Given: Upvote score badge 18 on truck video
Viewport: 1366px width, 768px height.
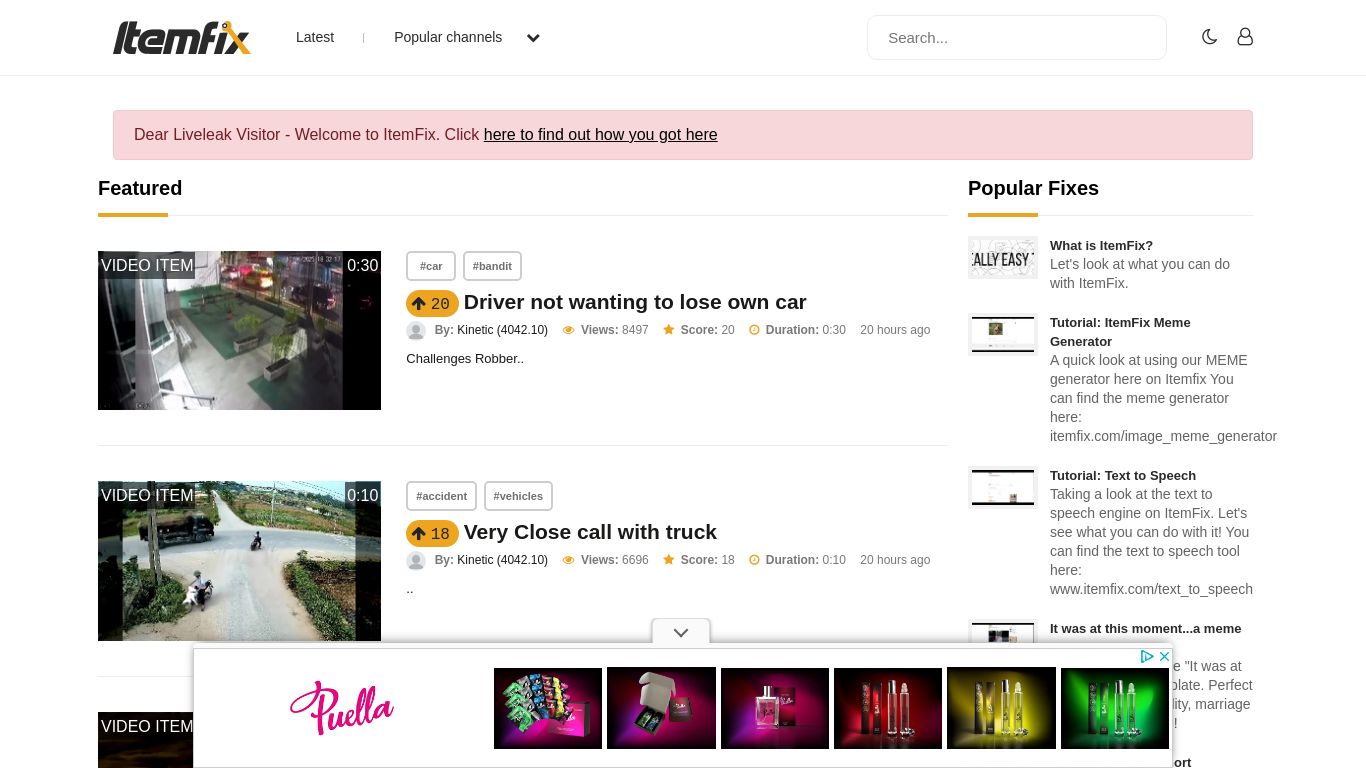Looking at the screenshot, I should pyautogui.click(x=432, y=534).
